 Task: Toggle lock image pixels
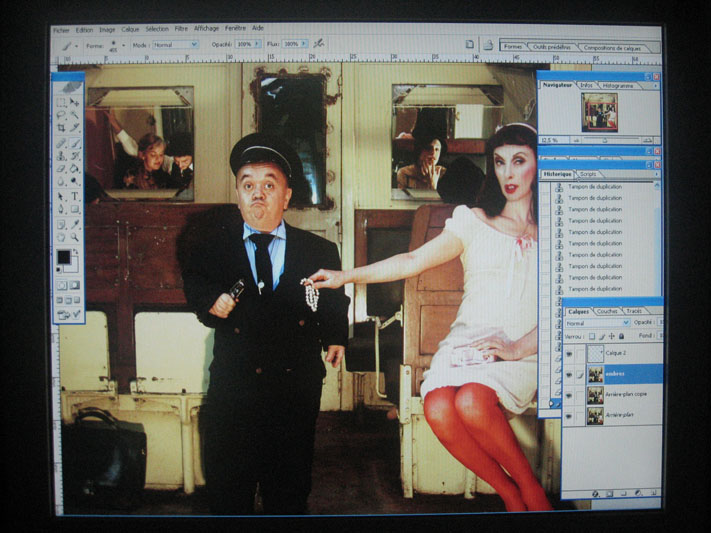tap(602, 336)
